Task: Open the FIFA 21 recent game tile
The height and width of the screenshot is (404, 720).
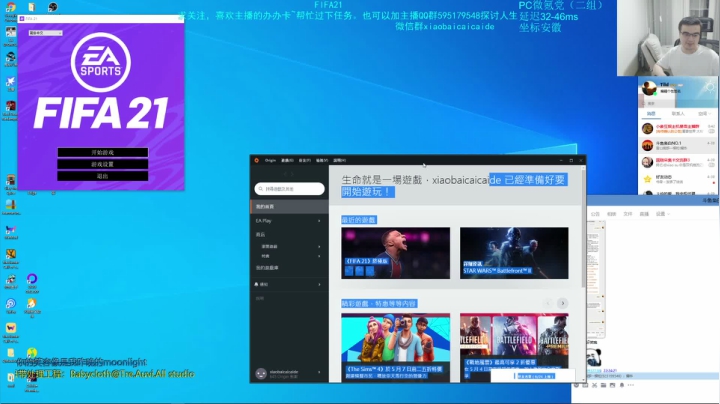Action: coord(395,253)
